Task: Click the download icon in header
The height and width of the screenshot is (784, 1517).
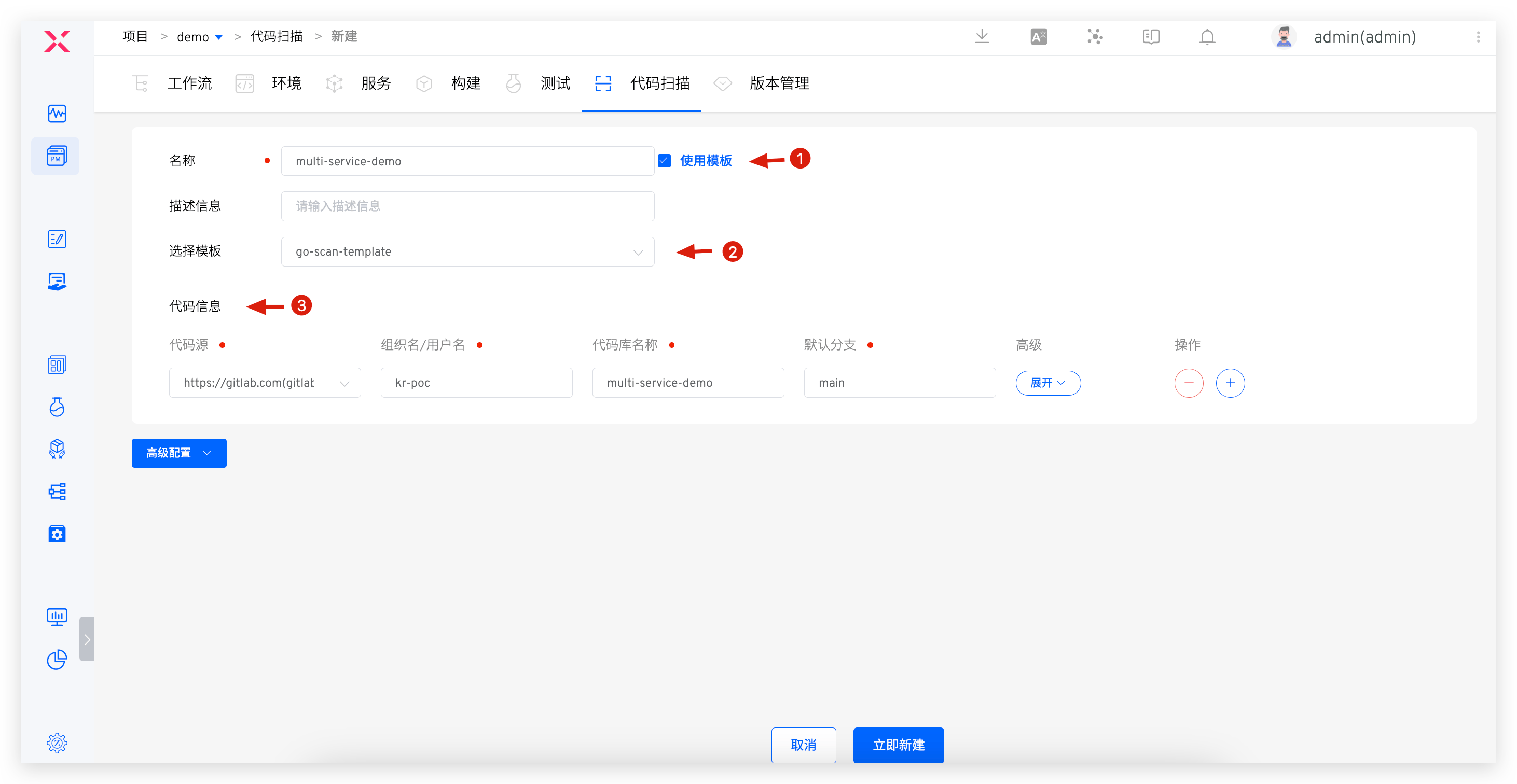Action: coord(982,36)
